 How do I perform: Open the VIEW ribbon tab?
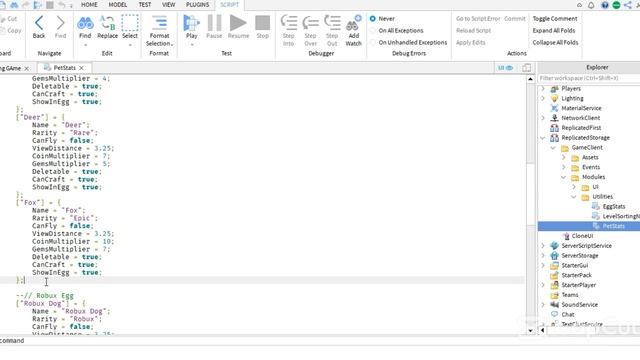(x=169, y=4)
